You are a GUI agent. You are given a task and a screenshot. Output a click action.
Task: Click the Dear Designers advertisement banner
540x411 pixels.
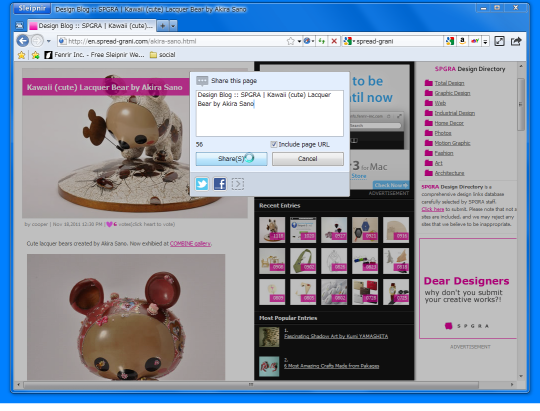pyautogui.click(x=468, y=288)
